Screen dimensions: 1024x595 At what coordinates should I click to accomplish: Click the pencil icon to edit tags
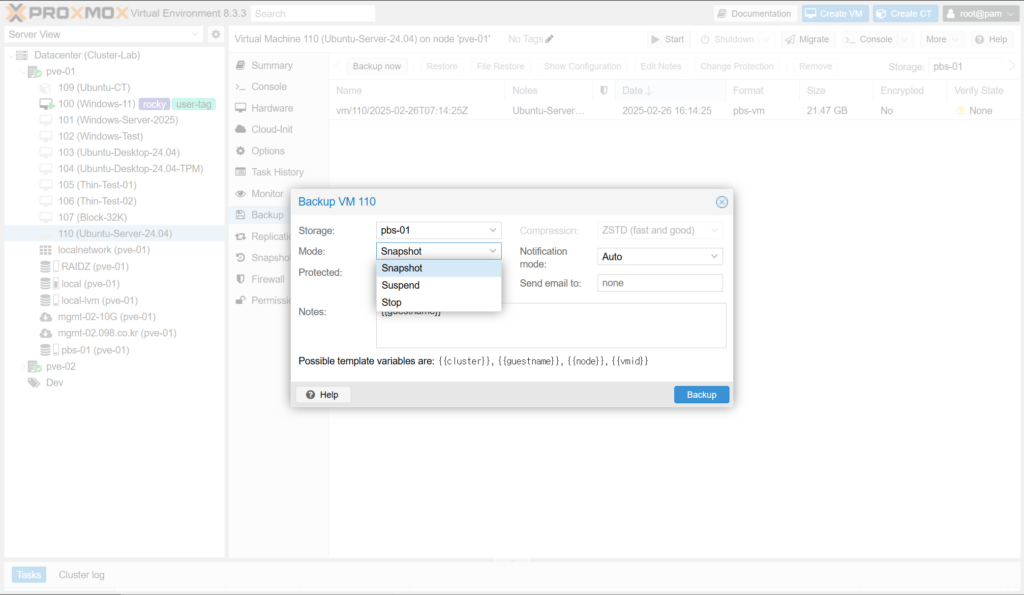click(549, 39)
